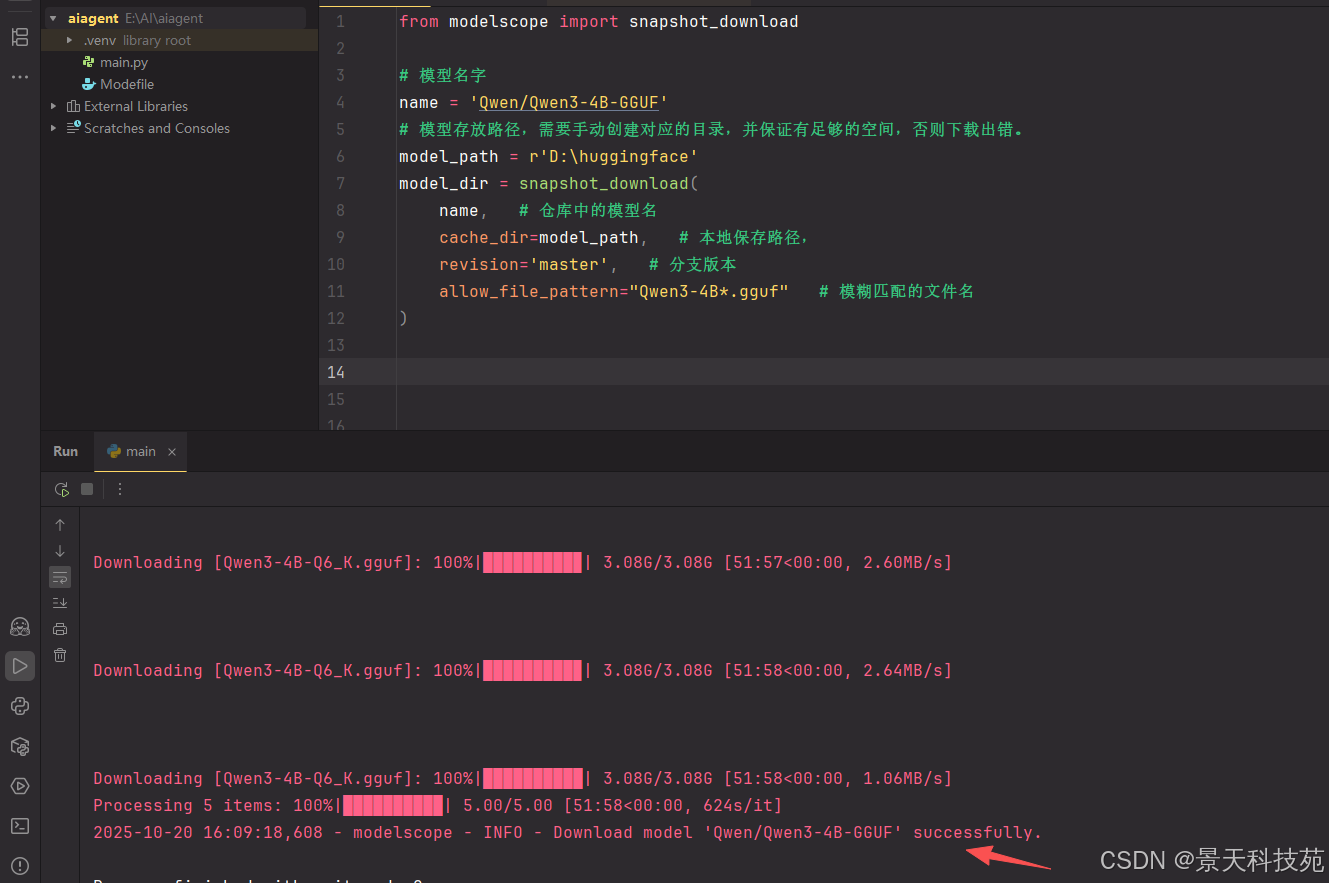Click the External Libraries bar-chart icon
This screenshot has height=883, width=1329.
coord(73,106)
